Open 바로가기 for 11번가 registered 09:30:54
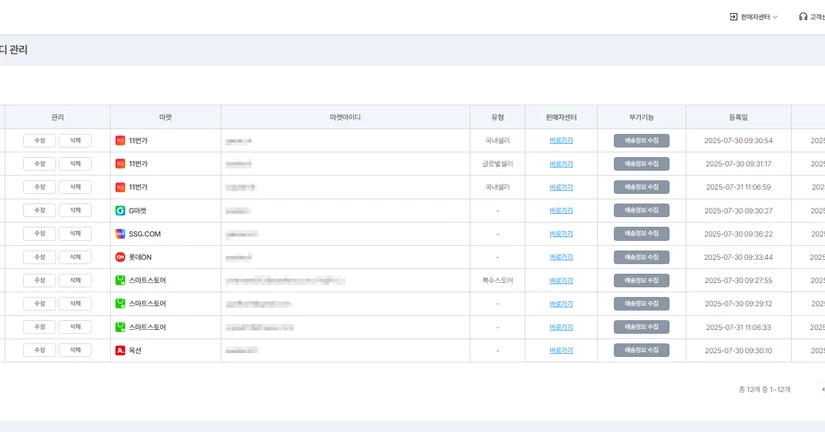825x432 pixels. pos(561,140)
